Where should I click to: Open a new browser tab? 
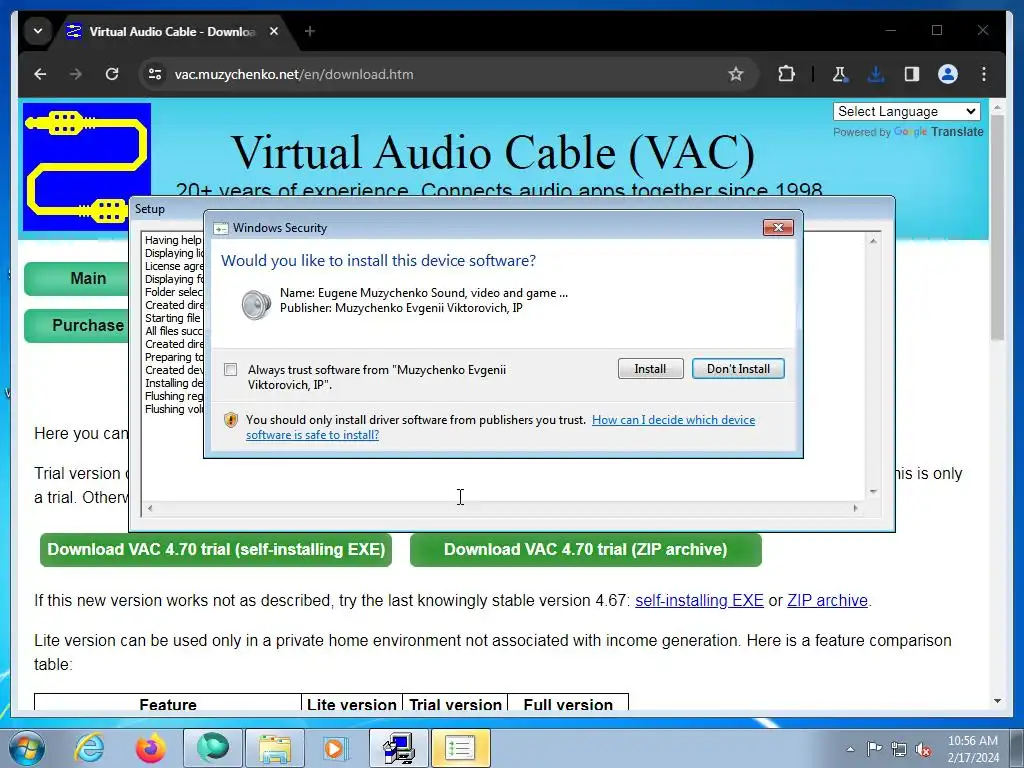[310, 31]
